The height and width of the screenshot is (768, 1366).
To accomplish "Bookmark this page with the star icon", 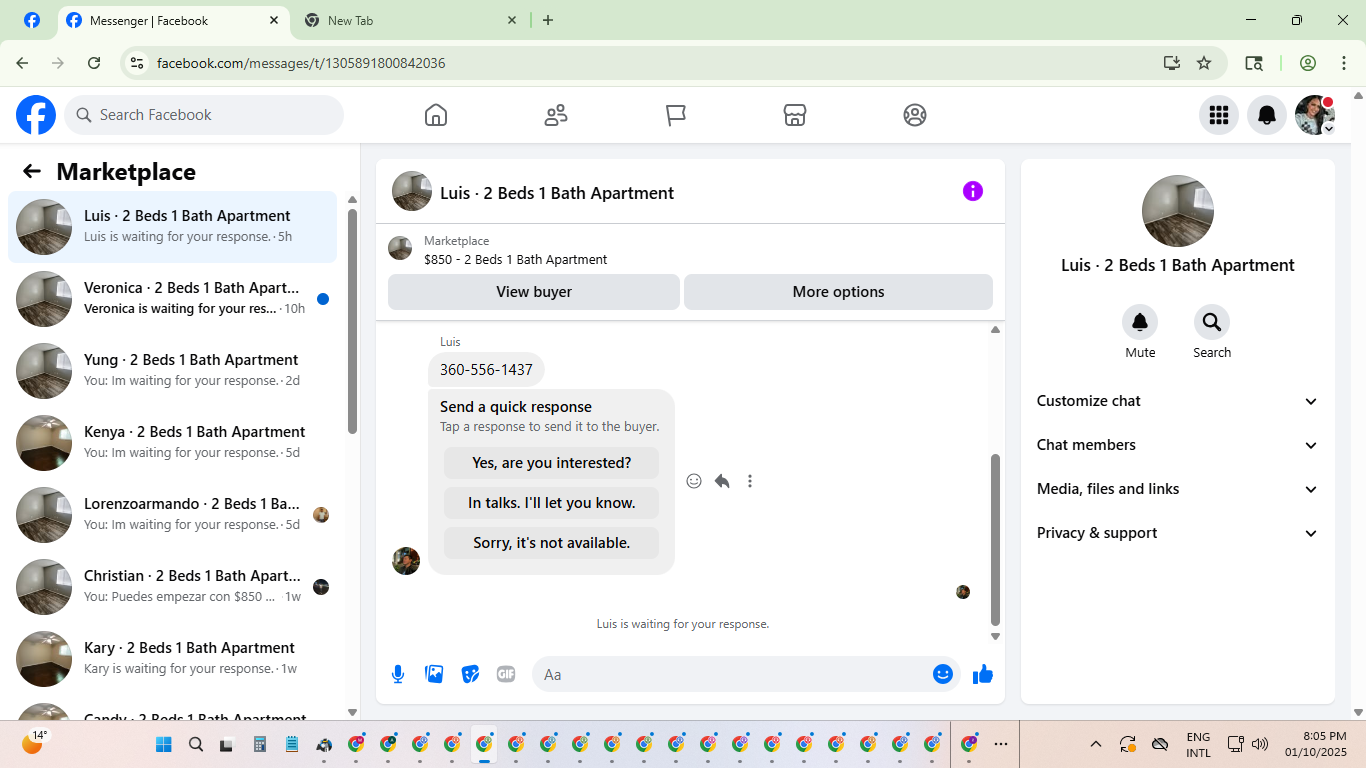I will coord(1204,63).
